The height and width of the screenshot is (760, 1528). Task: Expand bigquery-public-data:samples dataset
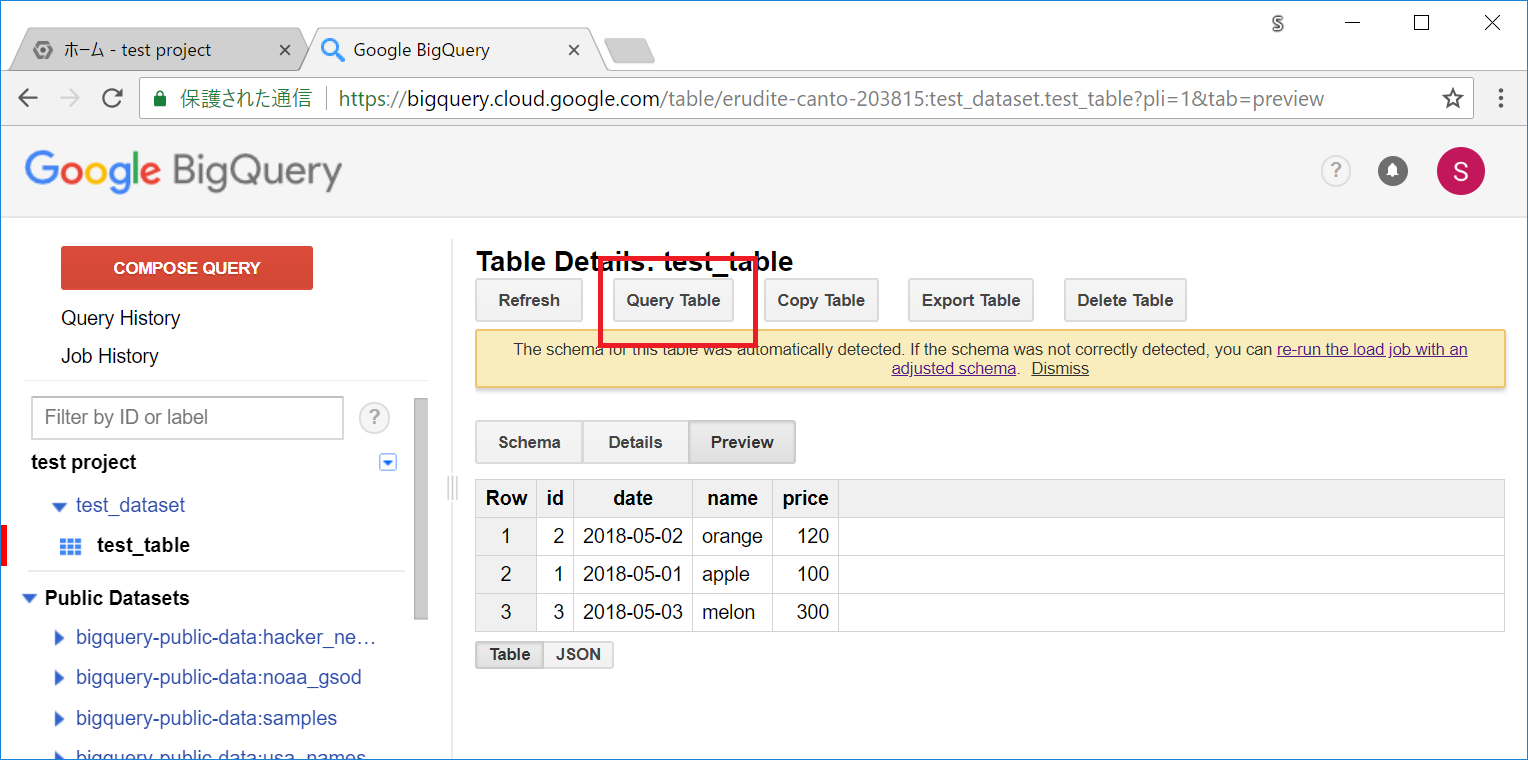pos(59,719)
